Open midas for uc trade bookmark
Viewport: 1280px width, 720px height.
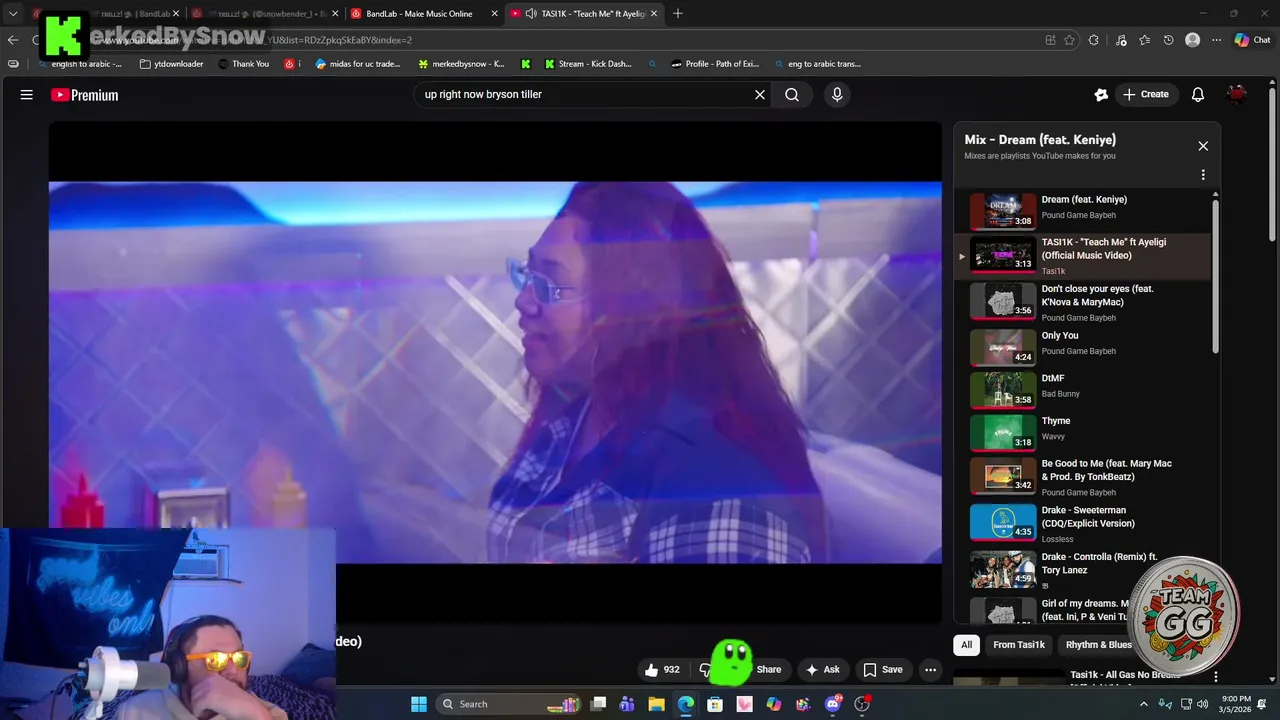(358, 64)
